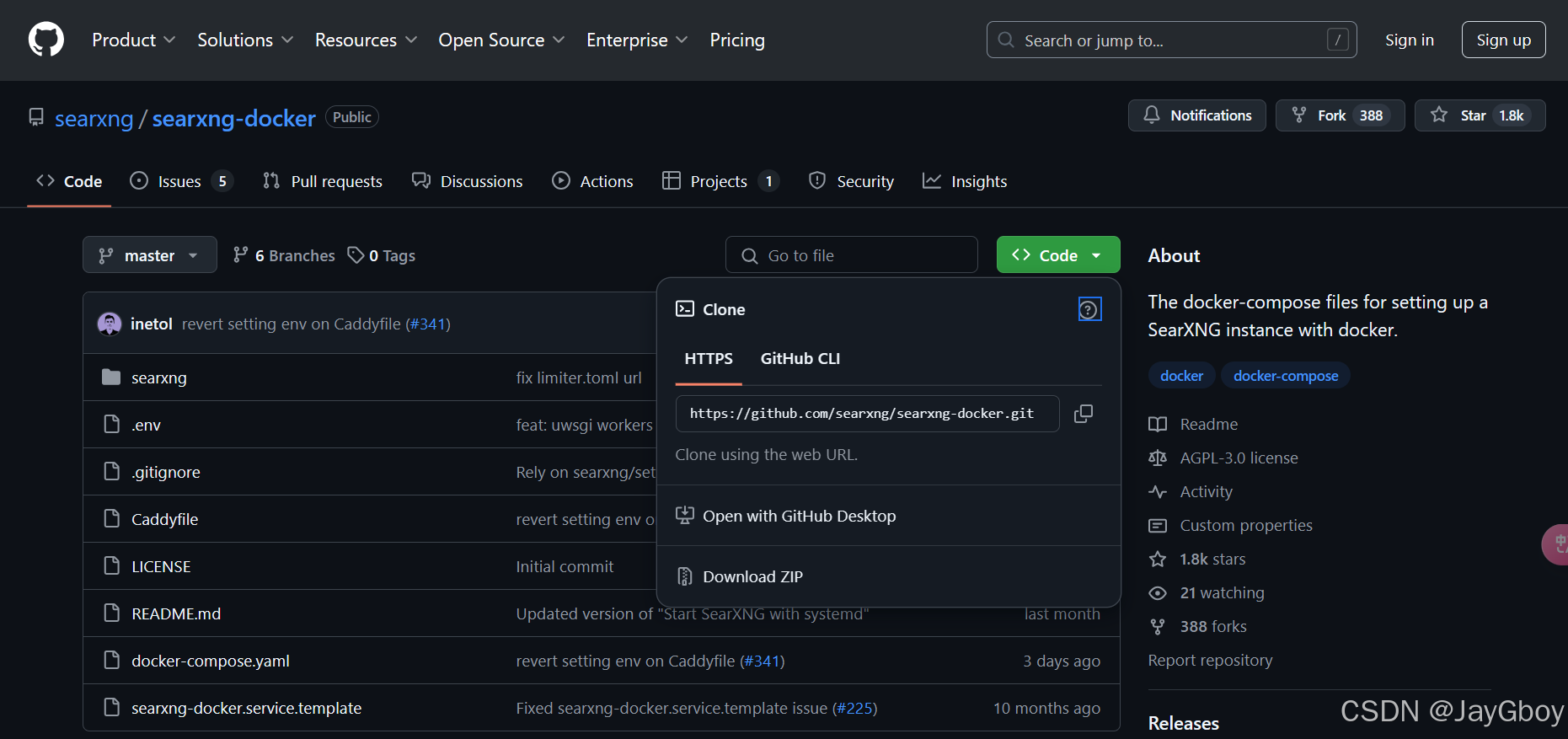Open the searxng owner link
Screen dimensions: 1568x739
pos(94,118)
